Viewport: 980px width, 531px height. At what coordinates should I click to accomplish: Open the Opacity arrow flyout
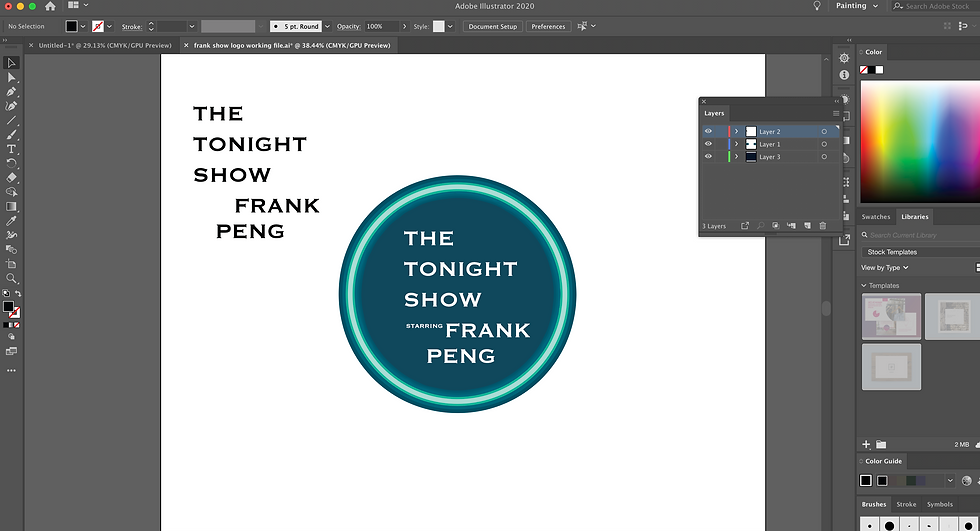pyautogui.click(x=404, y=26)
